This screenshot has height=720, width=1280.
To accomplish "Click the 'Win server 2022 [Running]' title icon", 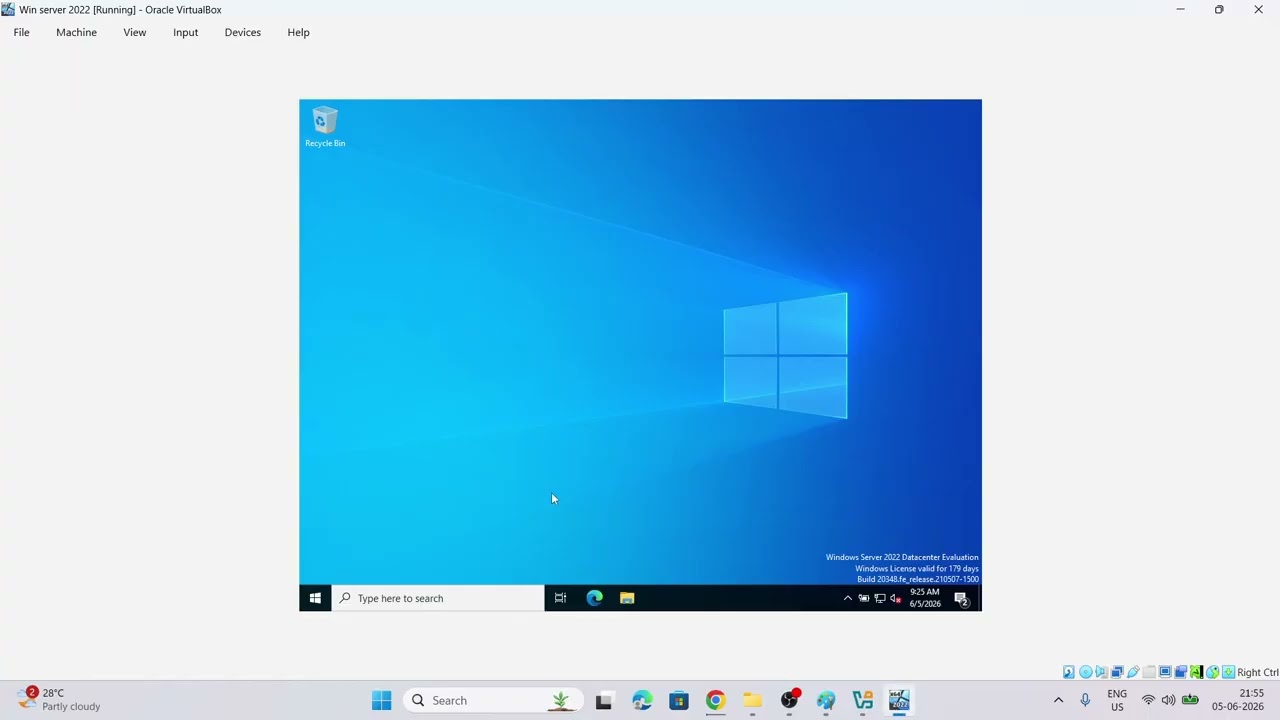I will 8,9.
